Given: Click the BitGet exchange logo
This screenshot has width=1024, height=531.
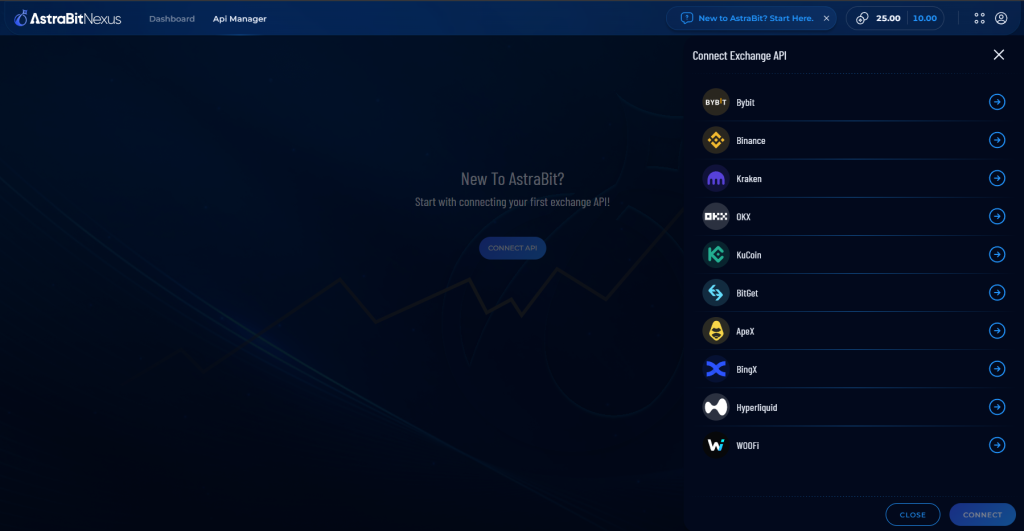Looking at the screenshot, I should tap(716, 293).
